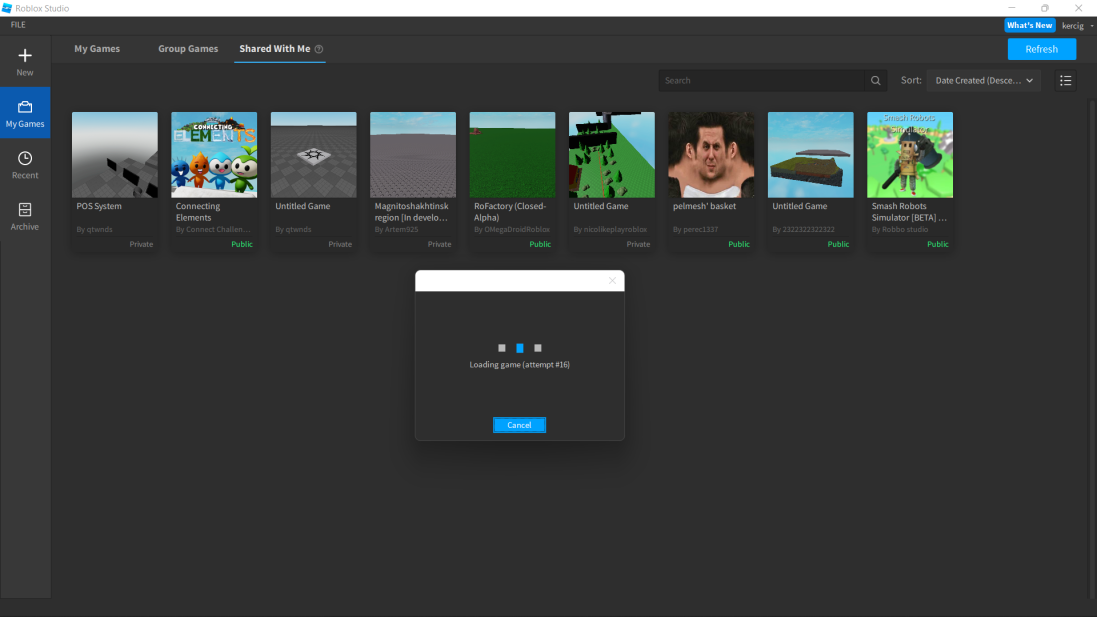Open the Date Created sort dropdown
The width and height of the screenshot is (1097, 617).
click(x=983, y=80)
